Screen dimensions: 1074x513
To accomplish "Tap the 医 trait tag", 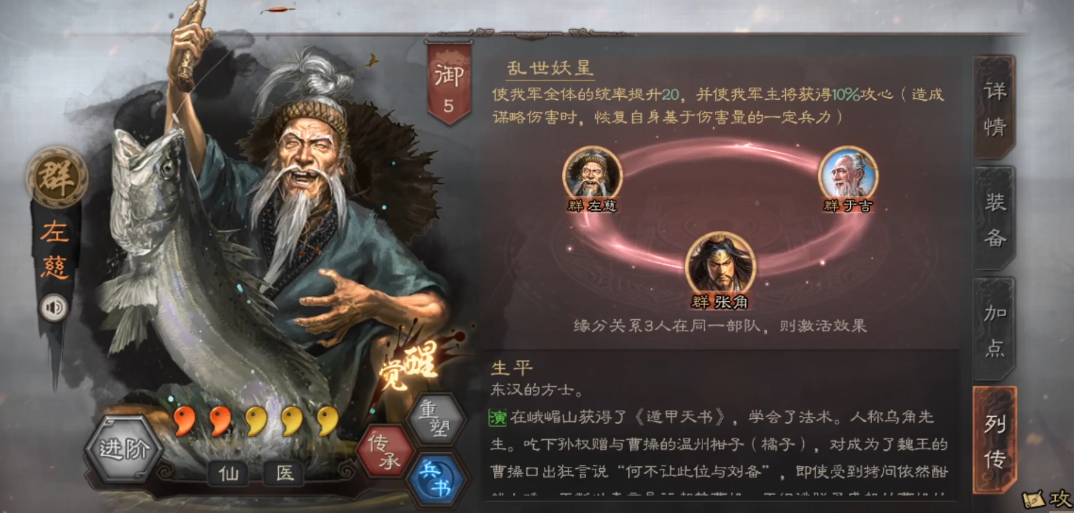I will [x=284, y=473].
